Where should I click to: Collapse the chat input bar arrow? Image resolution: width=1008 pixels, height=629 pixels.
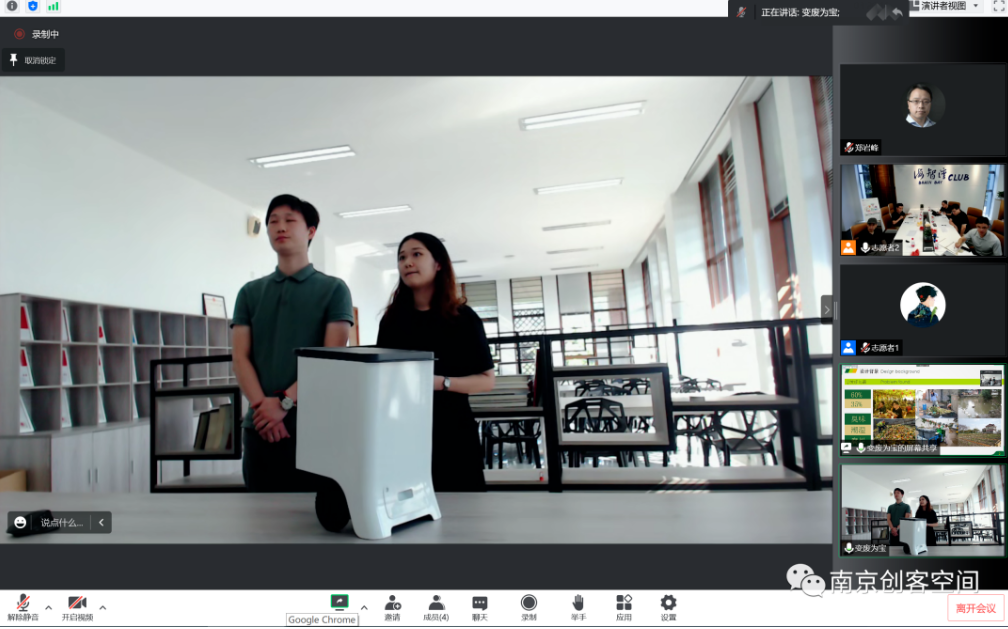pyautogui.click(x=101, y=522)
